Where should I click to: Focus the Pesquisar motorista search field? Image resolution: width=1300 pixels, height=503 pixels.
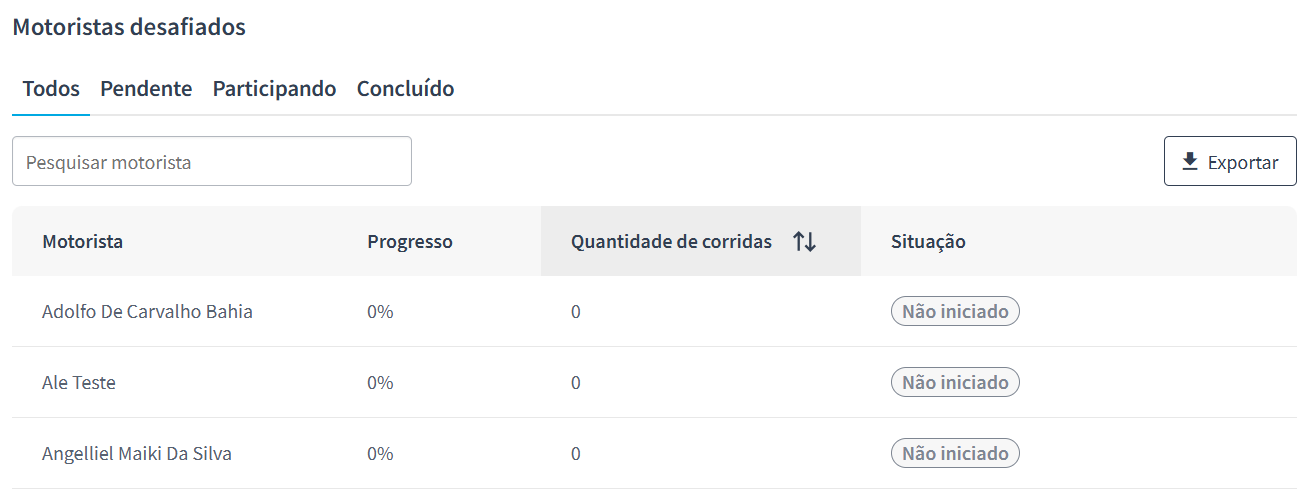[x=212, y=161]
